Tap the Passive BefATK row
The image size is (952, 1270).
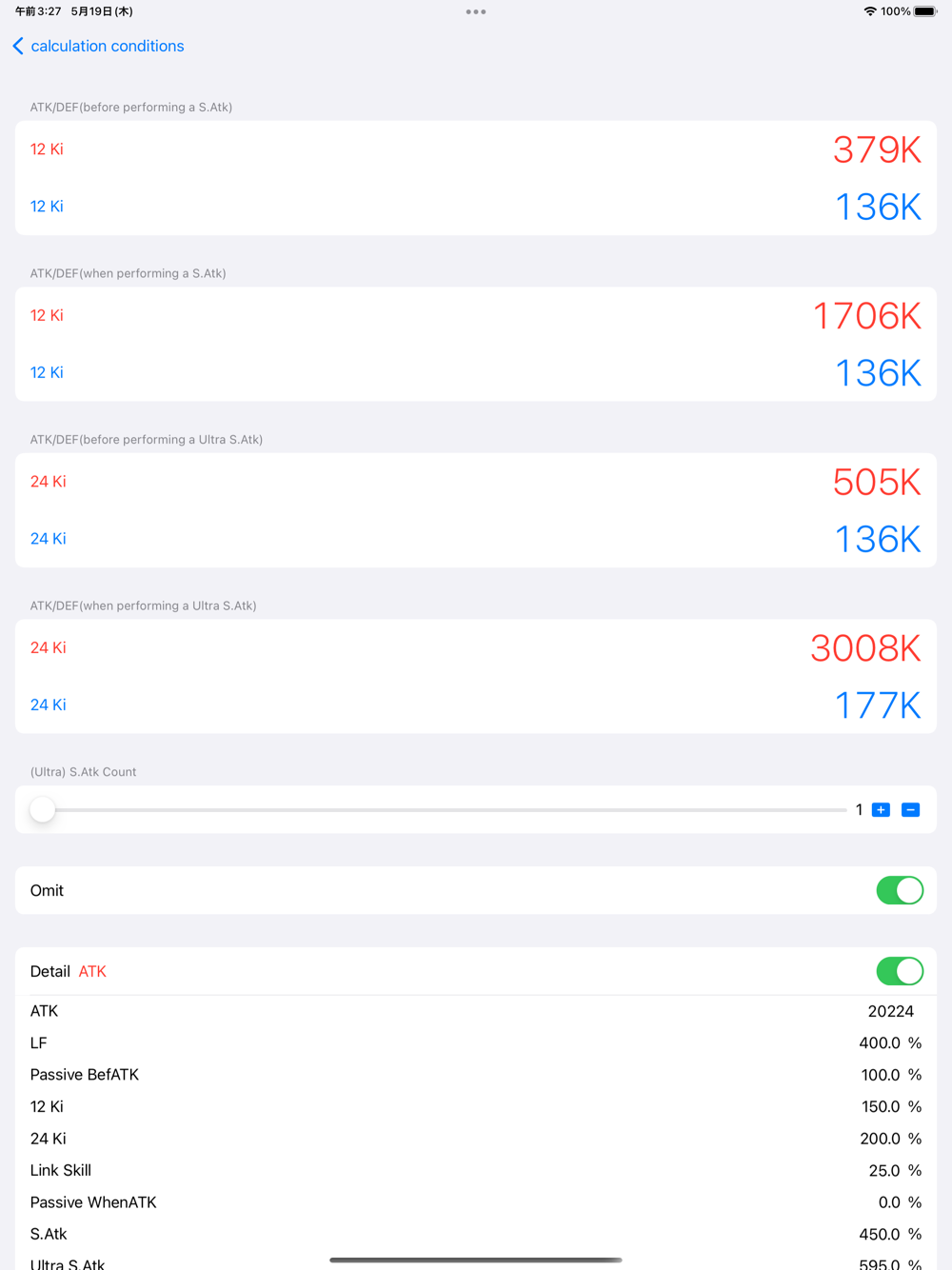[x=476, y=1075]
